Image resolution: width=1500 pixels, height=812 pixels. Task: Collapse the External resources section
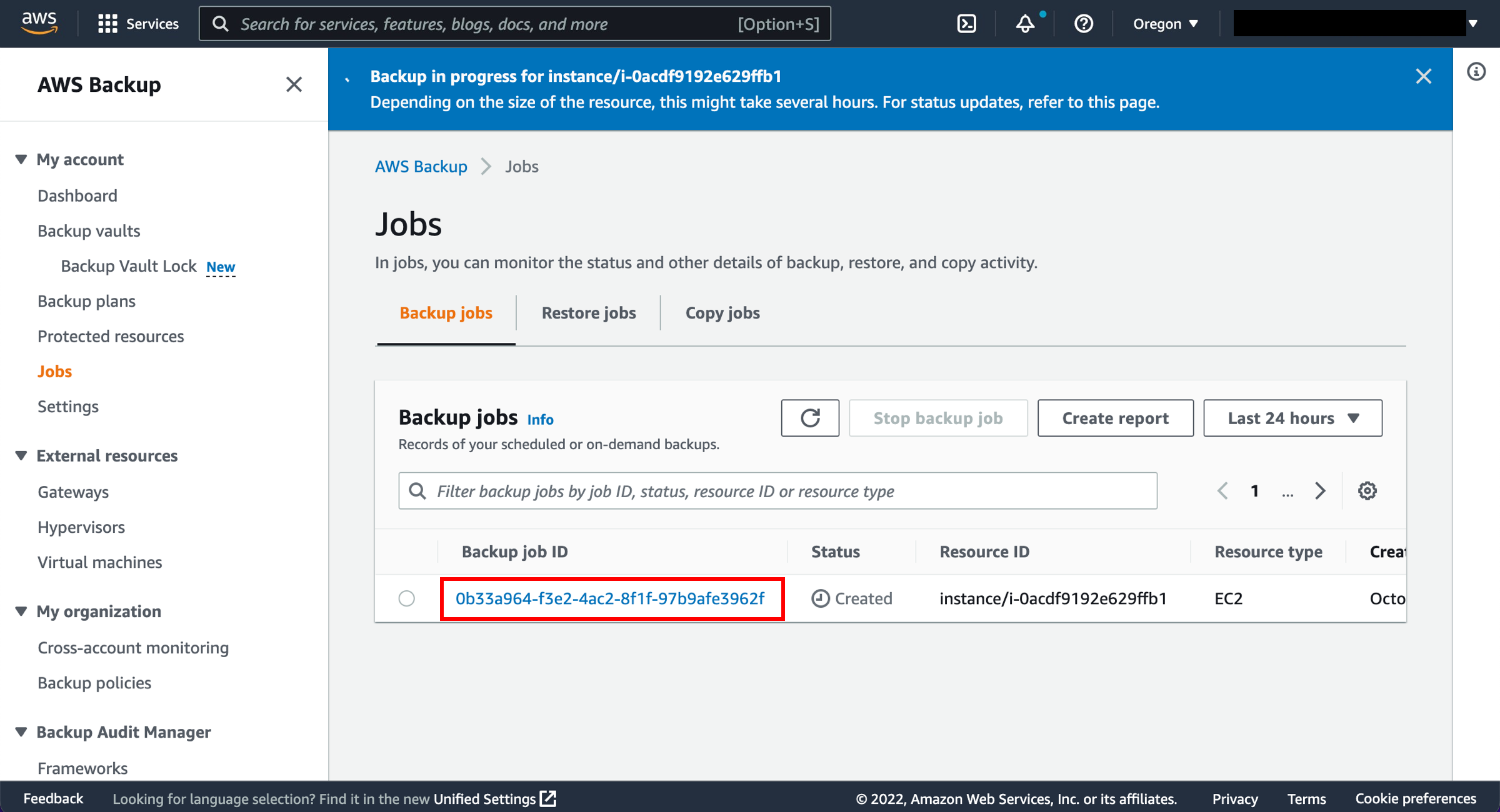[x=21, y=455]
